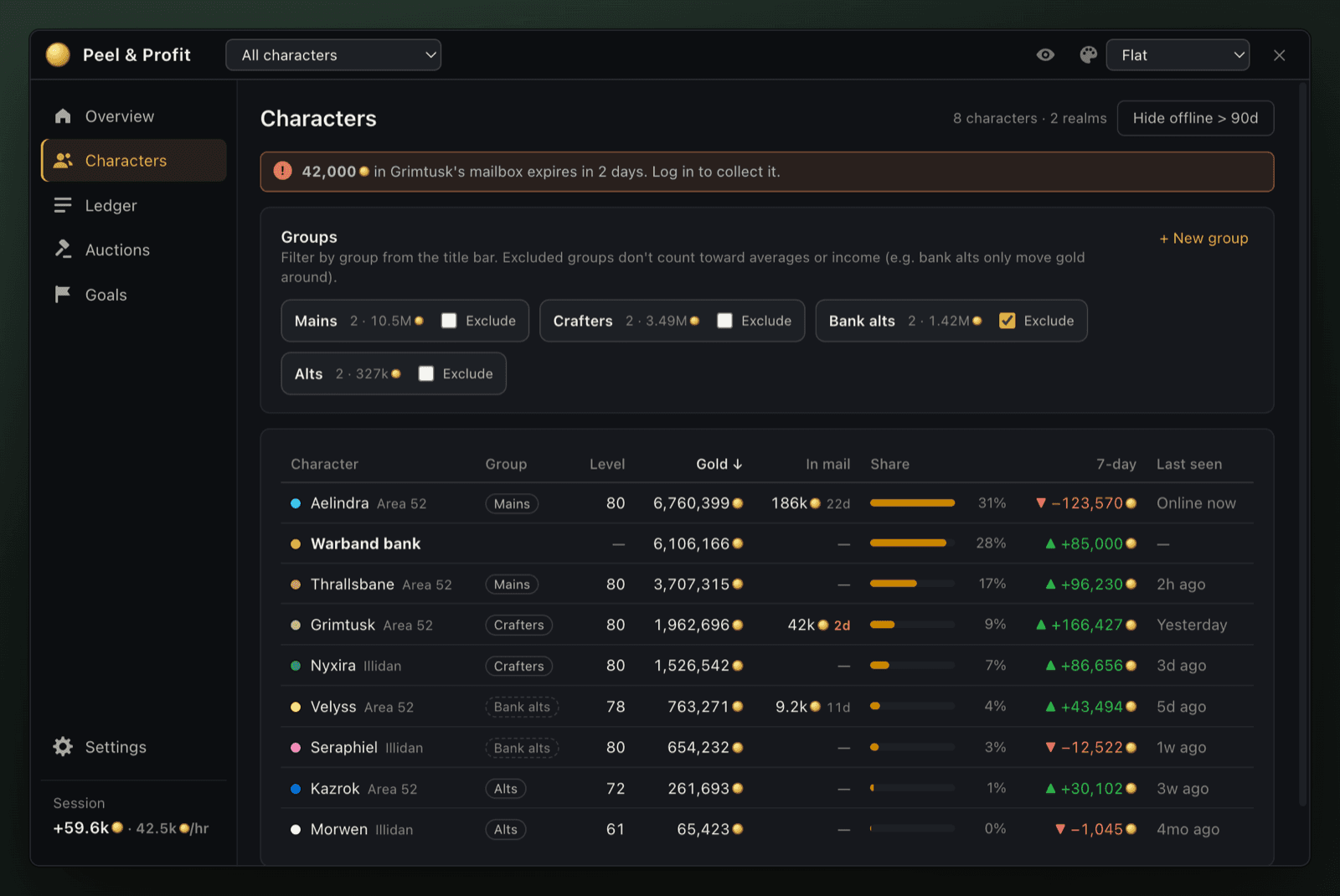Open the Ledger page
This screenshot has width=1340, height=896.
(x=134, y=205)
